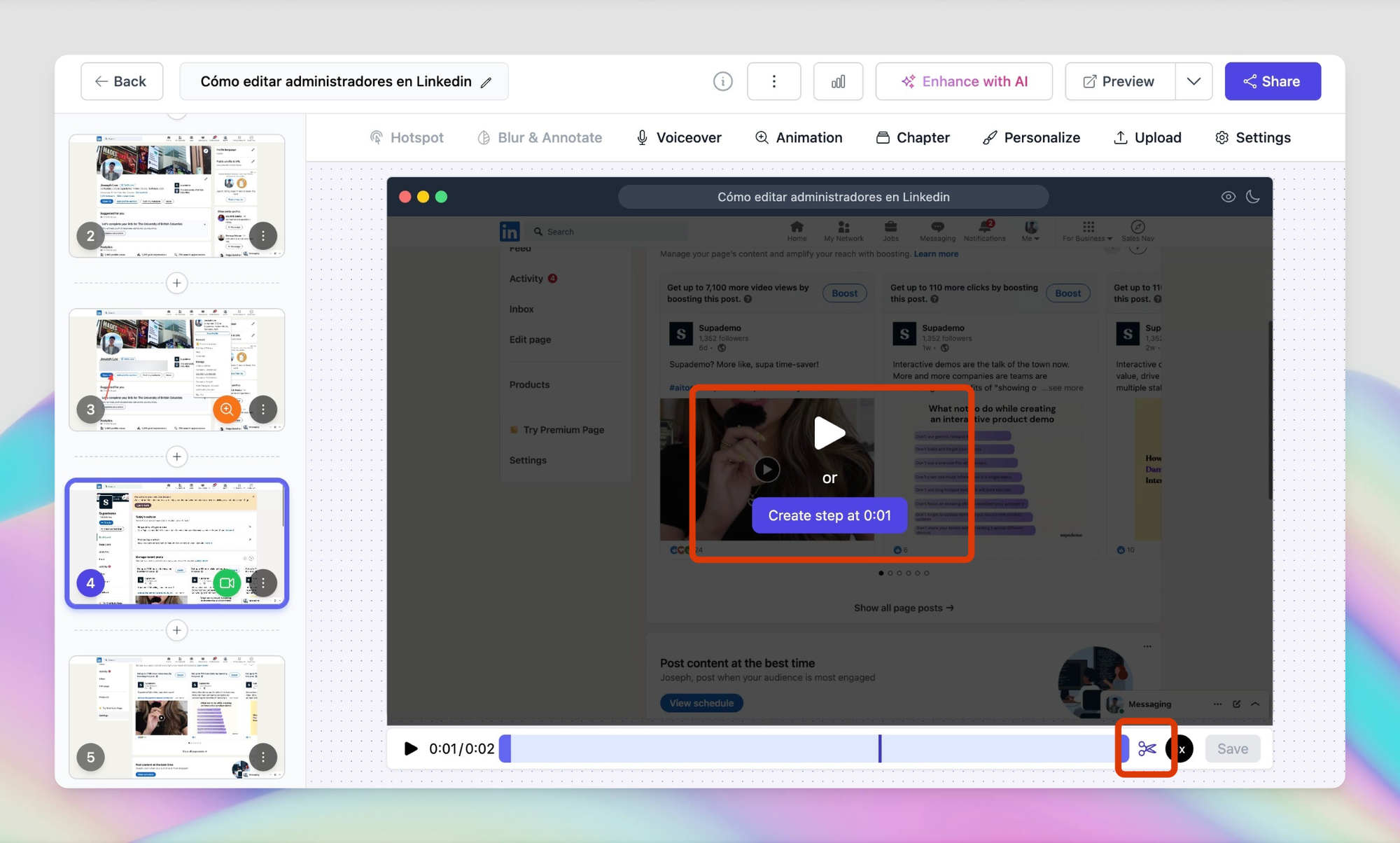Open the Animation tab

point(799,137)
